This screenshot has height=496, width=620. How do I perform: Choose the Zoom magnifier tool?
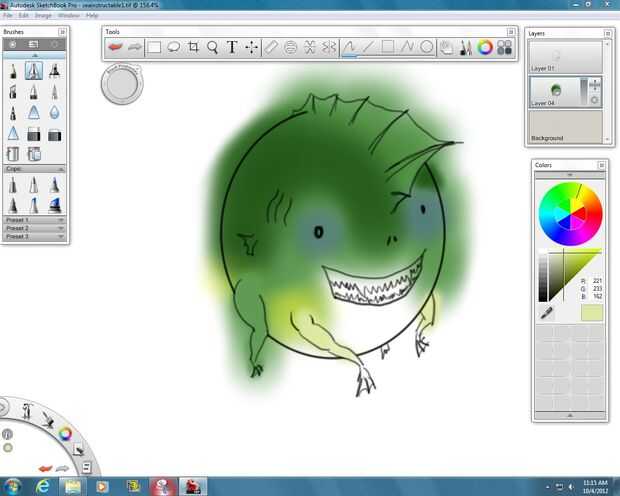[x=212, y=47]
